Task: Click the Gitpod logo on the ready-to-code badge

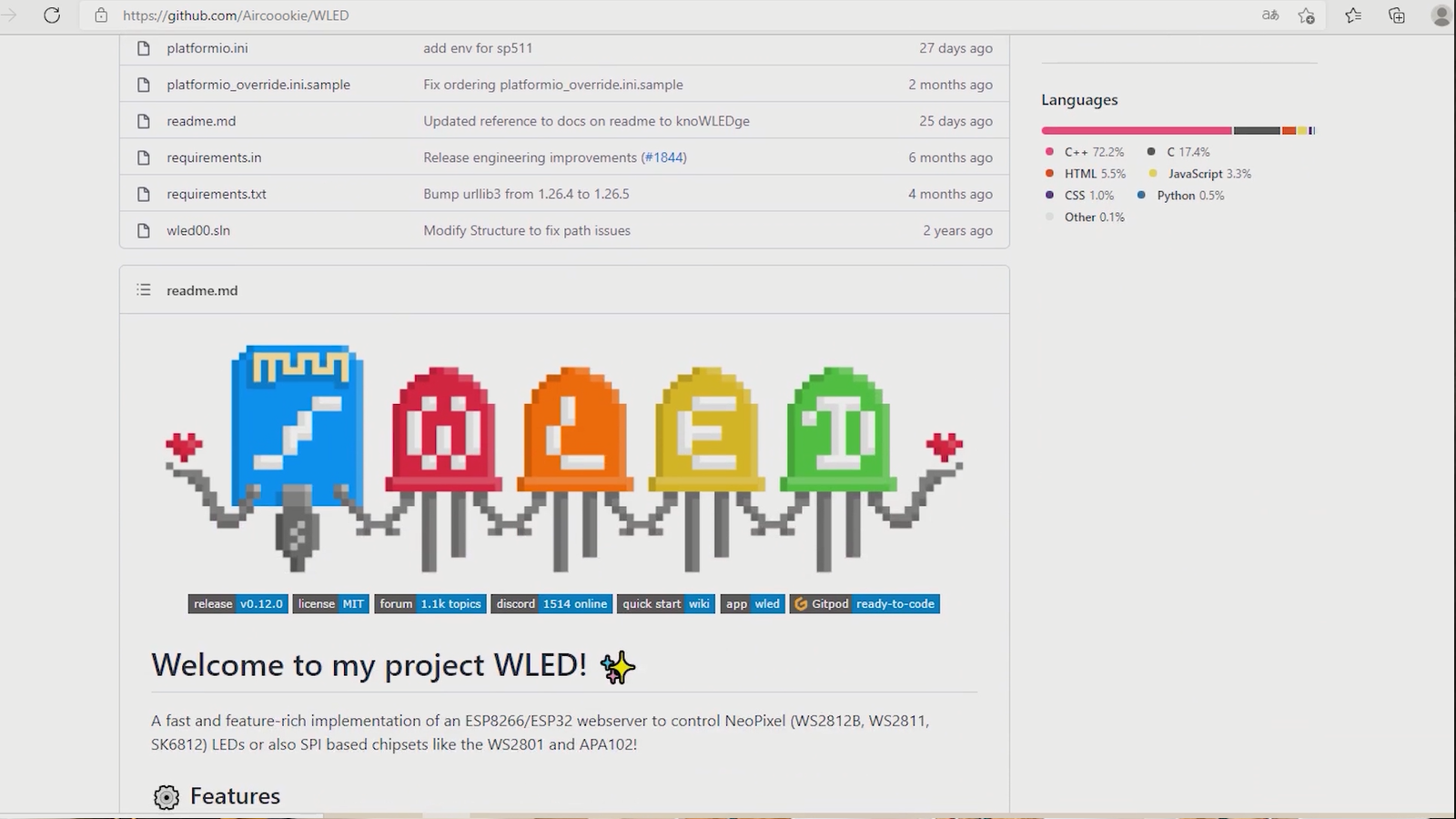Action: pos(801,603)
